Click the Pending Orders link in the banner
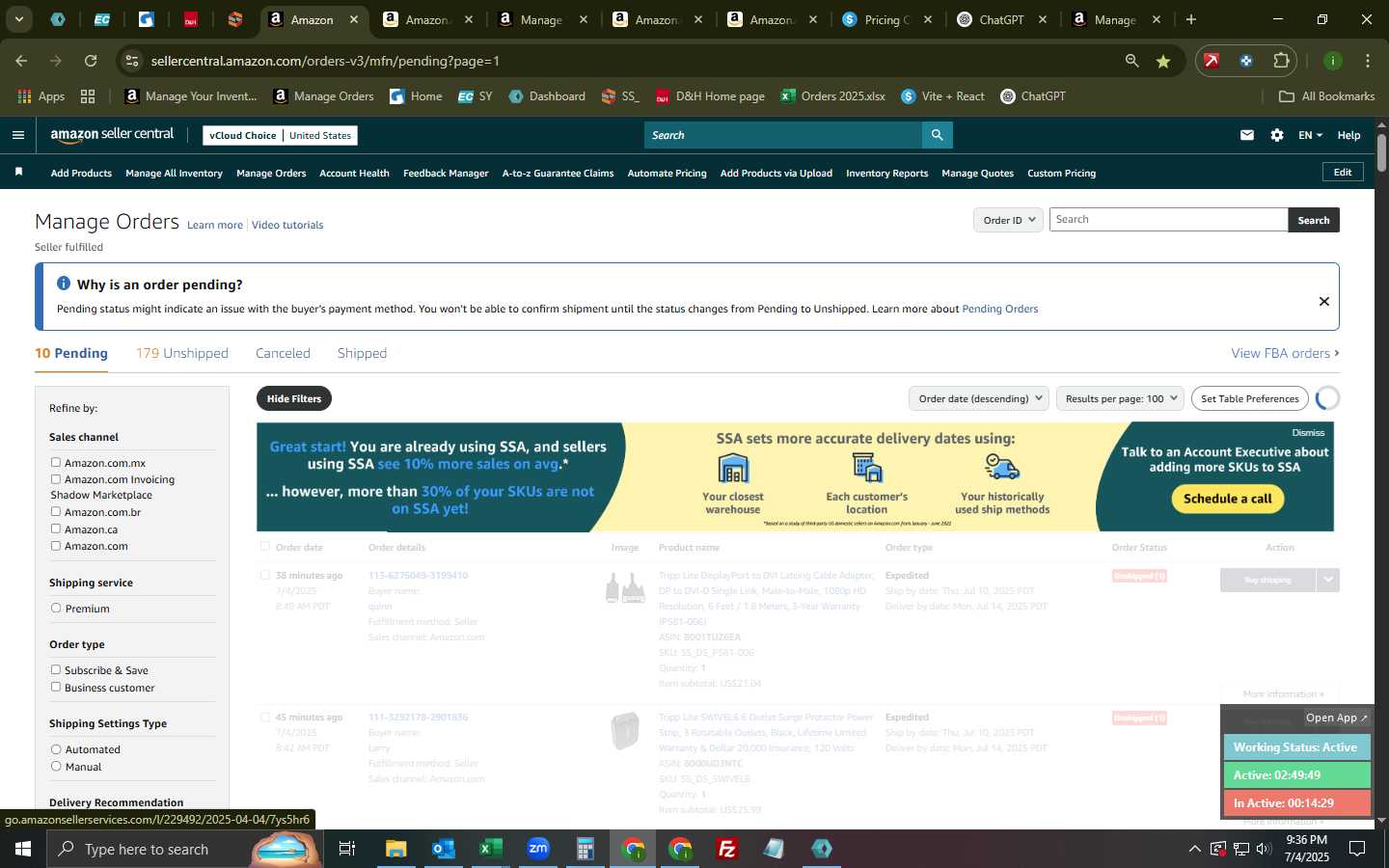The image size is (1389, 868). 1000,309
